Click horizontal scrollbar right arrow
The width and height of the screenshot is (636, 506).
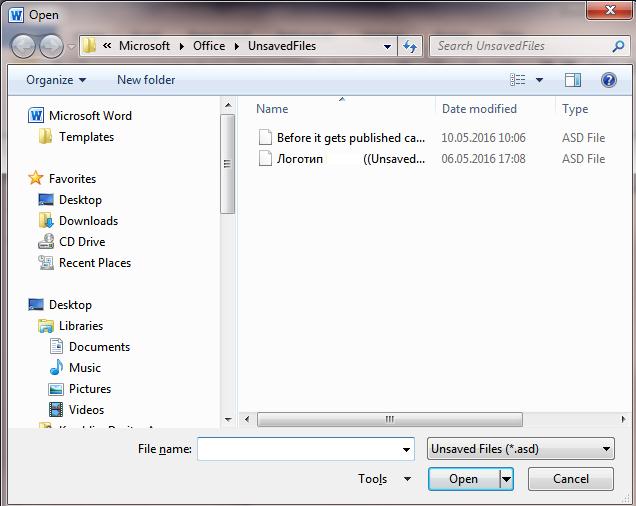tap(623, 419)
